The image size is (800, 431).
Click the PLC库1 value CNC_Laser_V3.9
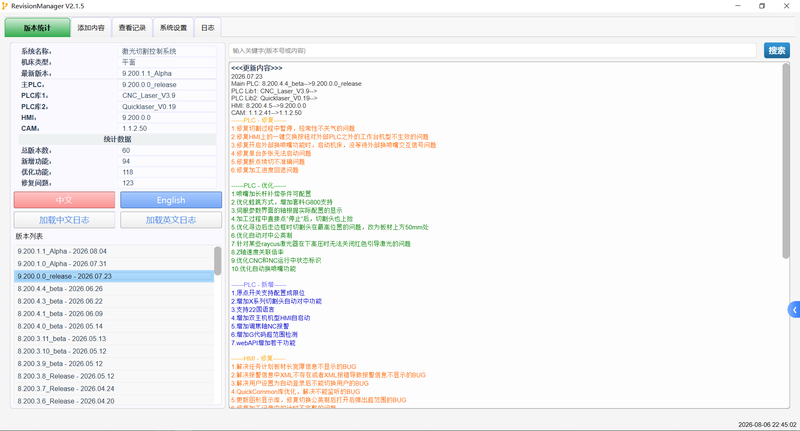point(167,95)
